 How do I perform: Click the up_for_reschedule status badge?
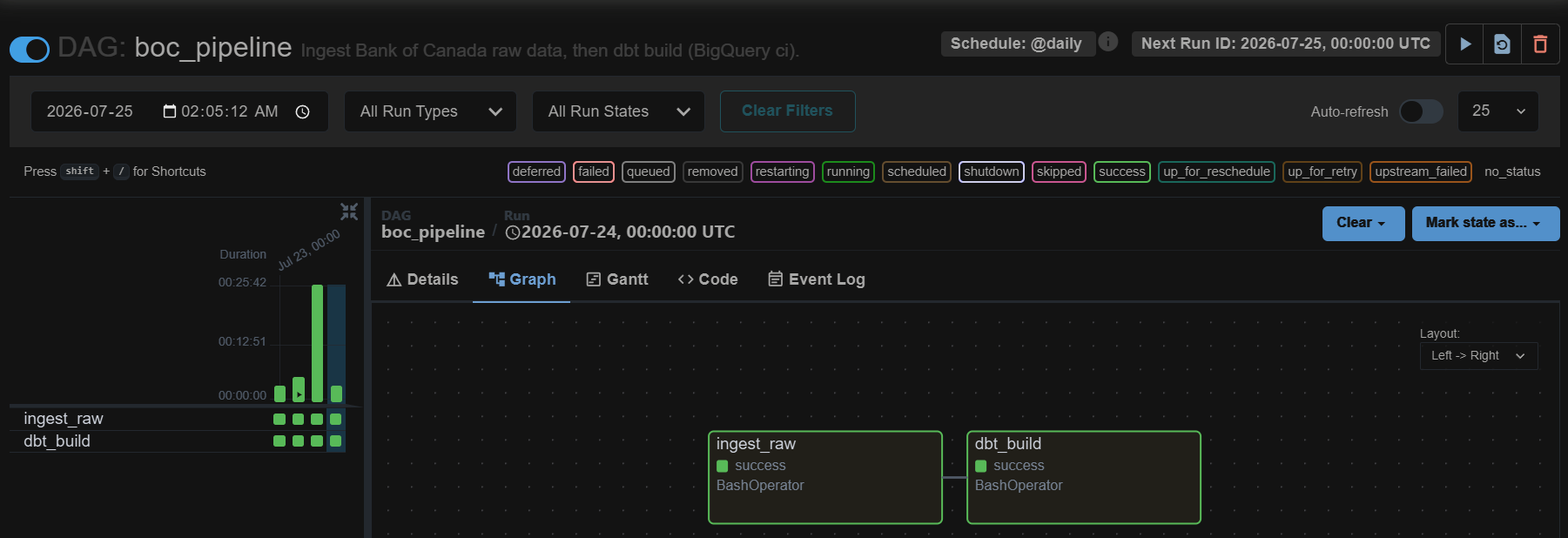click(x=1216, y=171)
